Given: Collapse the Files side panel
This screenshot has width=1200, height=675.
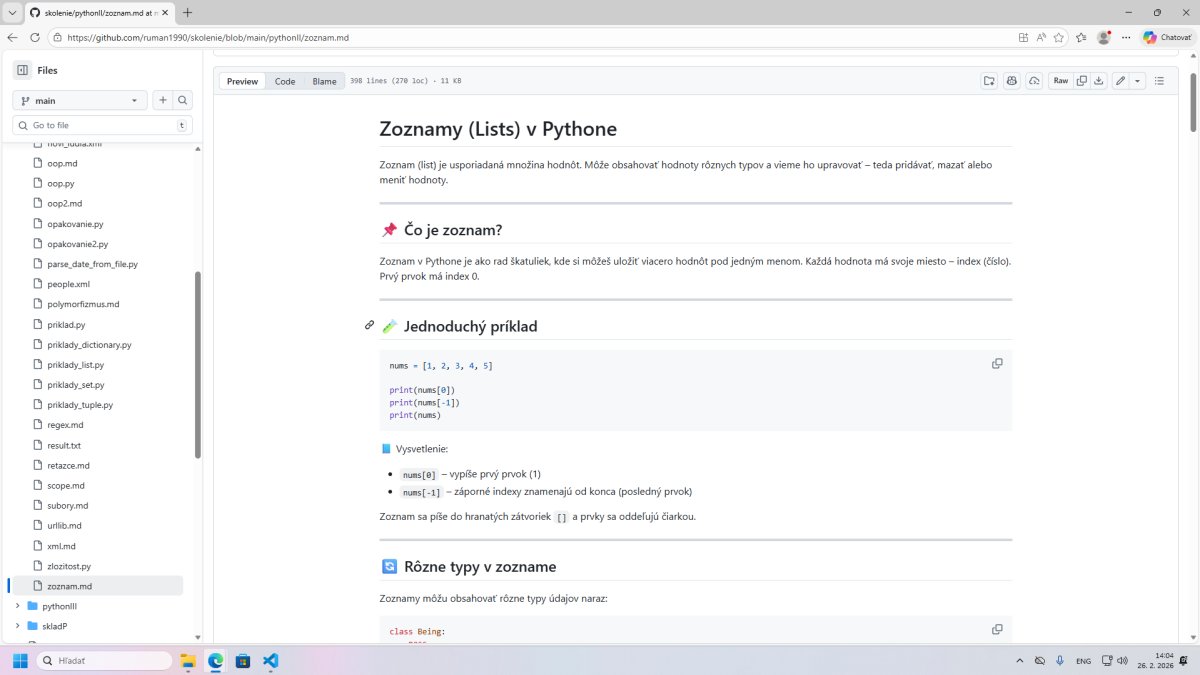Looking at the screenshot, I should (x=22, y=70).
